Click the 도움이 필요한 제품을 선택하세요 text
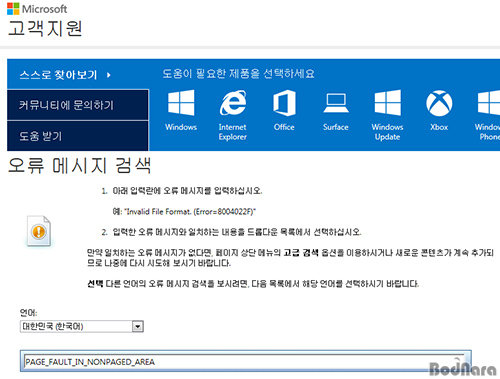Image resolution: width=500 pixels, height=379 pixels. (x=238, y=73)
